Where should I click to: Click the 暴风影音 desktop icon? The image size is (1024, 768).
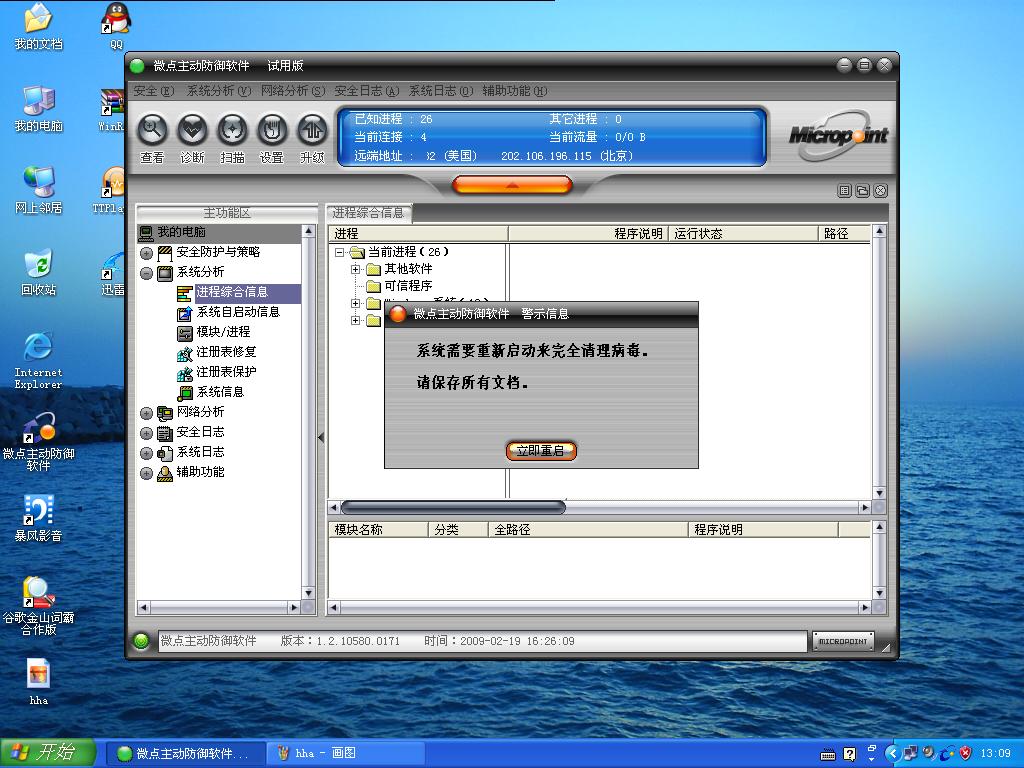tap(38, 511)
